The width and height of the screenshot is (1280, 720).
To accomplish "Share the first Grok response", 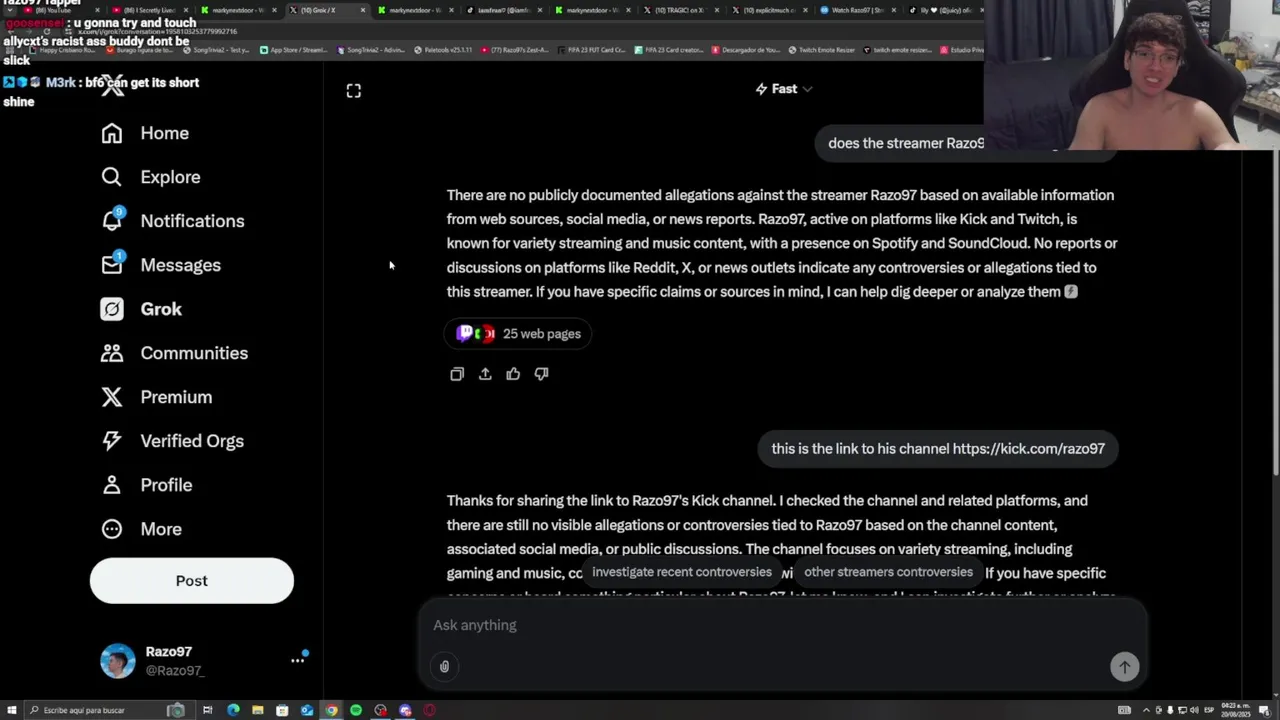I will pos(485,374).
